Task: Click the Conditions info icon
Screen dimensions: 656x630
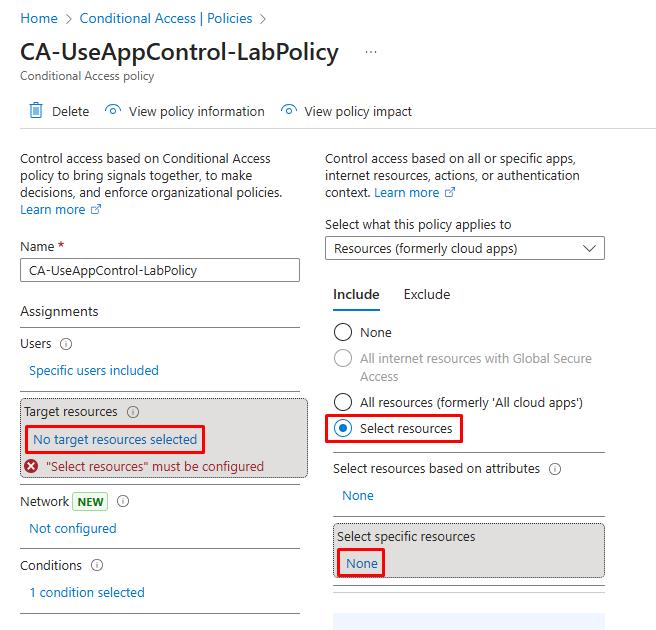Action: pos(97,566)
